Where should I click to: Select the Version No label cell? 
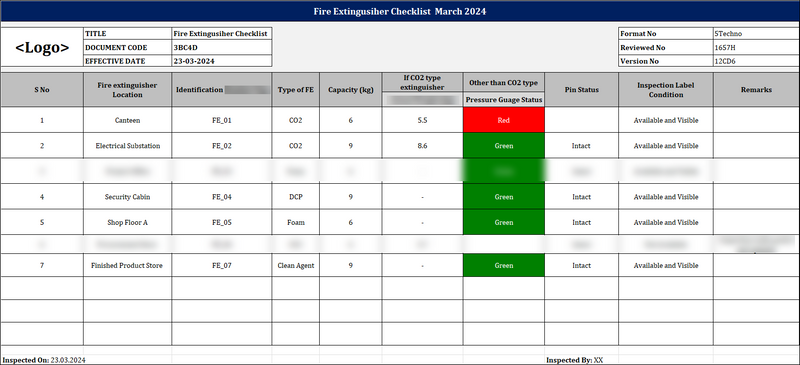665,61
